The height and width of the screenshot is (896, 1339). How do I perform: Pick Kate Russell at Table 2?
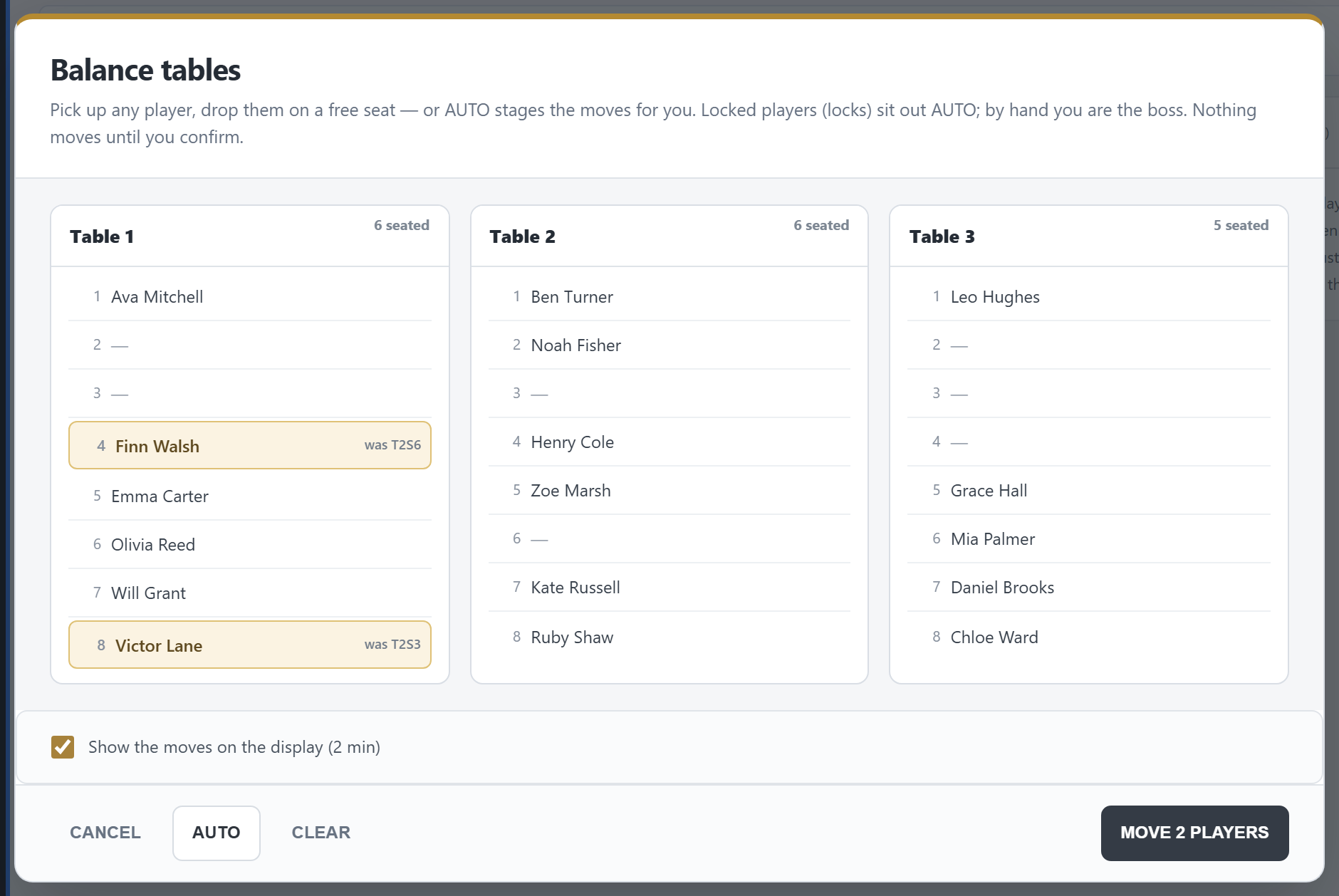click(669, 588)
